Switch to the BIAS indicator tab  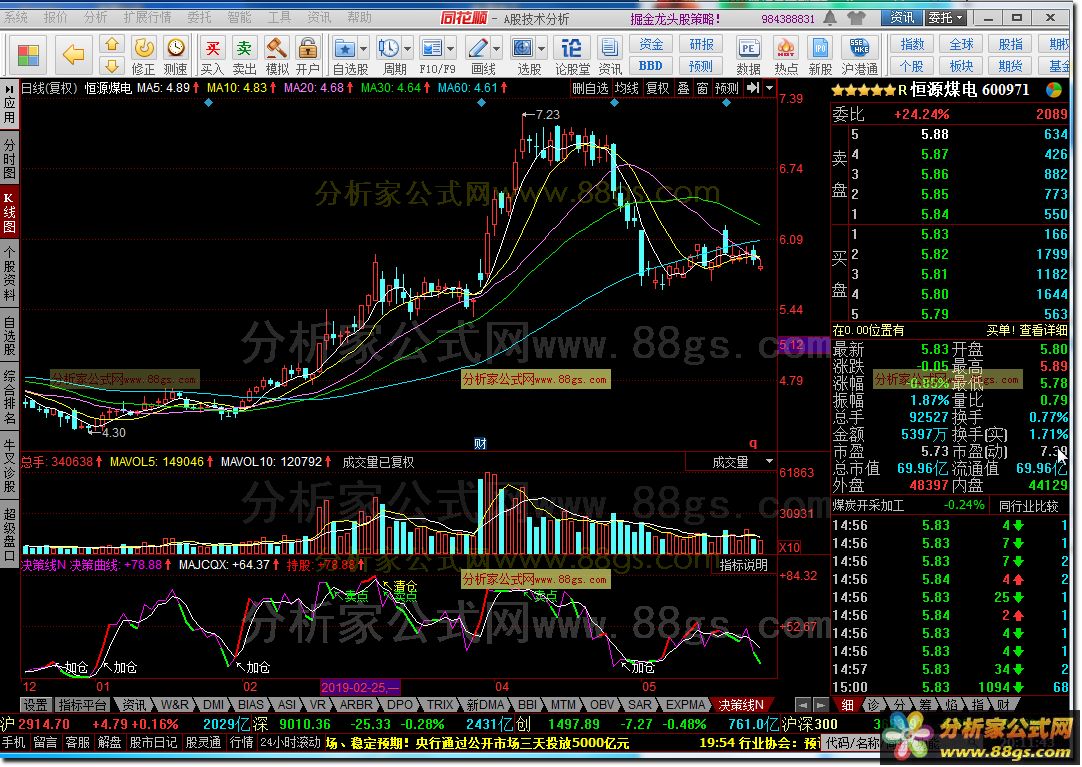pos(250,705)
